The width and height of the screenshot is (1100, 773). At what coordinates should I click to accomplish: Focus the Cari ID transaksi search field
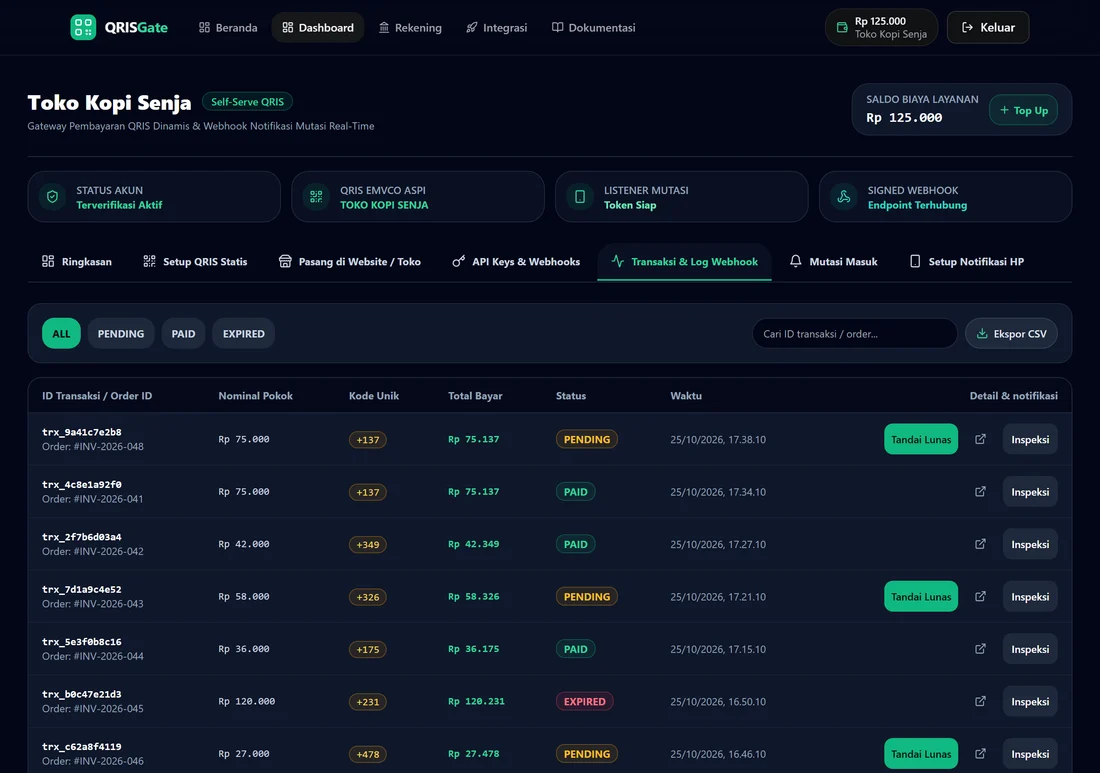click(854, 333)
